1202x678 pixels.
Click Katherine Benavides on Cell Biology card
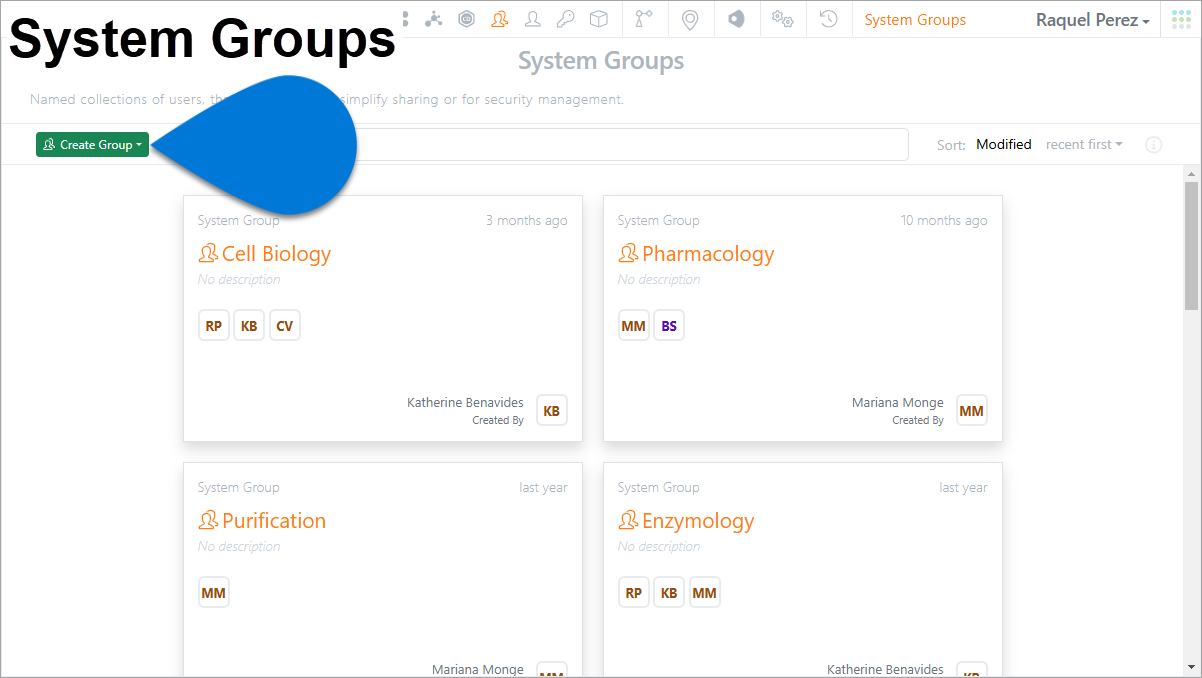pyautogui.click(x=465, y=402)
